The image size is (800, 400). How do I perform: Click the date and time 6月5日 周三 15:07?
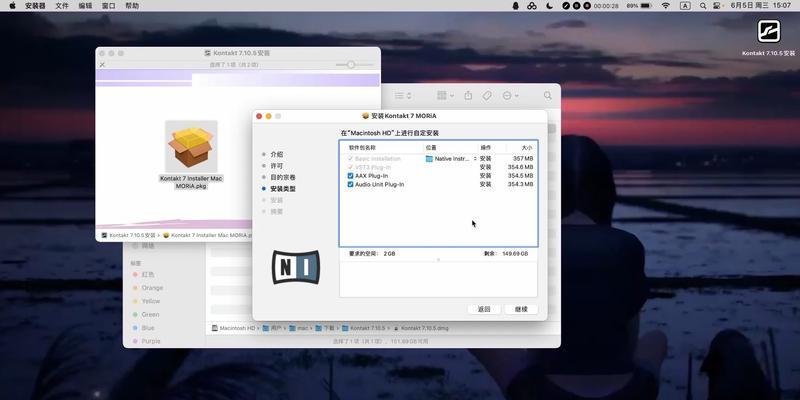point(761,6)
